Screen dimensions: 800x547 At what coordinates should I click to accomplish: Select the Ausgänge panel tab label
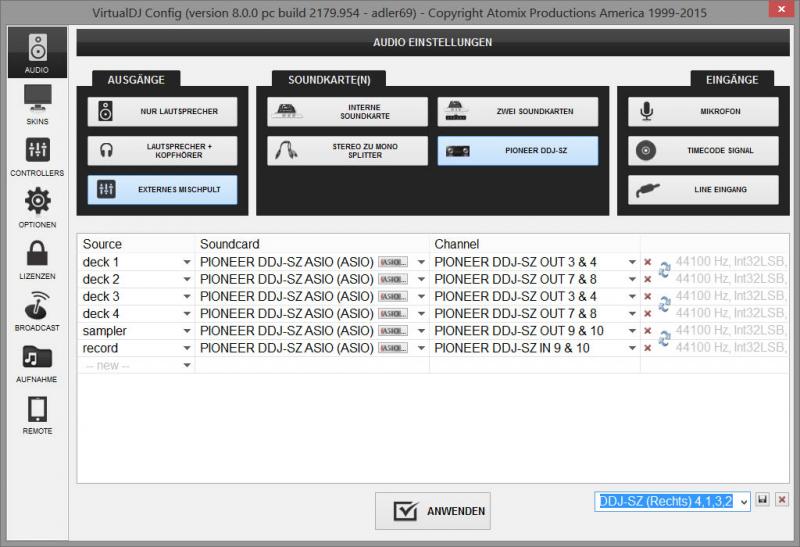pyautogui.click(x=136, y=80)
